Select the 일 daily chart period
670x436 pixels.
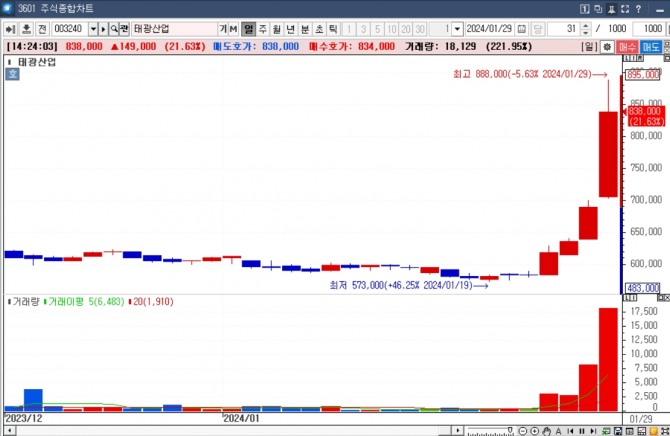tap(248, 29)
